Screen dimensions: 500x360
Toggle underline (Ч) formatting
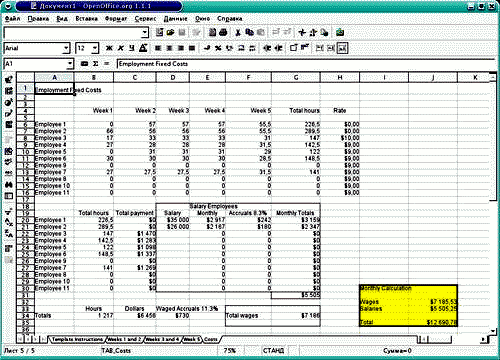tap(132, 48)
